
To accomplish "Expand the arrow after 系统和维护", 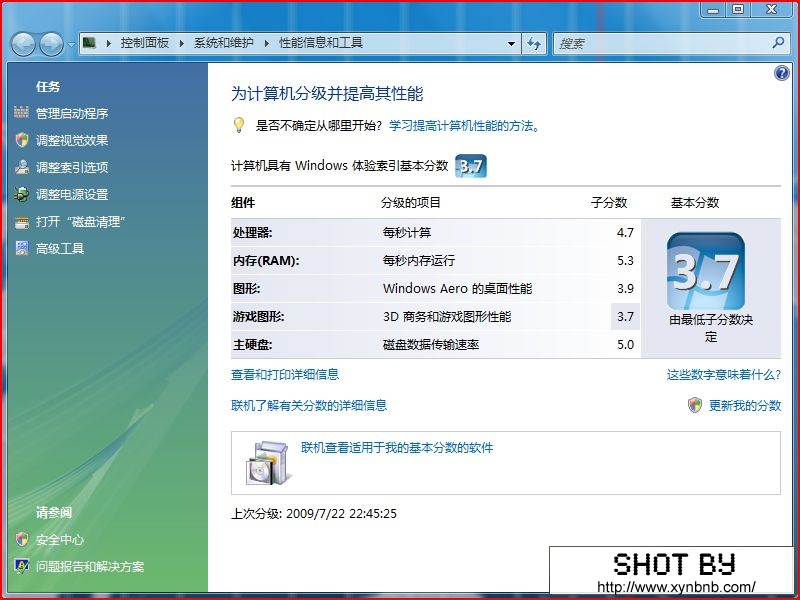I will point(266,43).
